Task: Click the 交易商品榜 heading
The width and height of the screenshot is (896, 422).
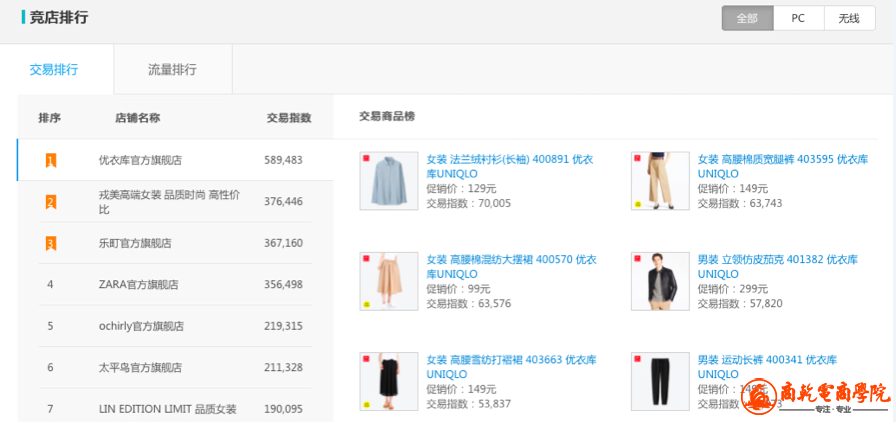Action: click(x=387, y=117)
